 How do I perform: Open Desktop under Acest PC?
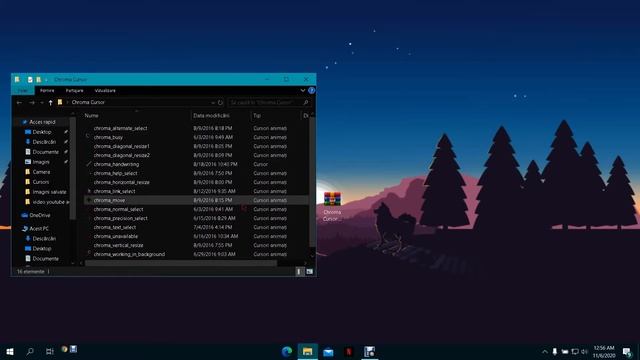tap(42, 249)
